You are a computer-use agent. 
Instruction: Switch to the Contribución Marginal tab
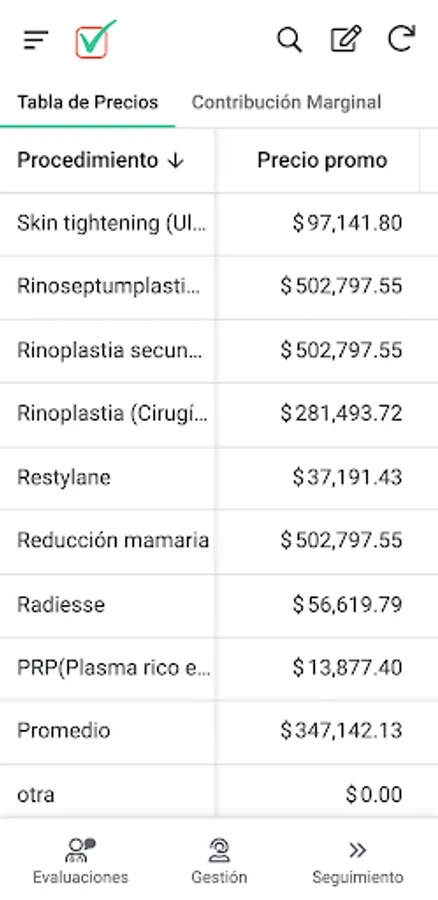(x=286, y=102)
